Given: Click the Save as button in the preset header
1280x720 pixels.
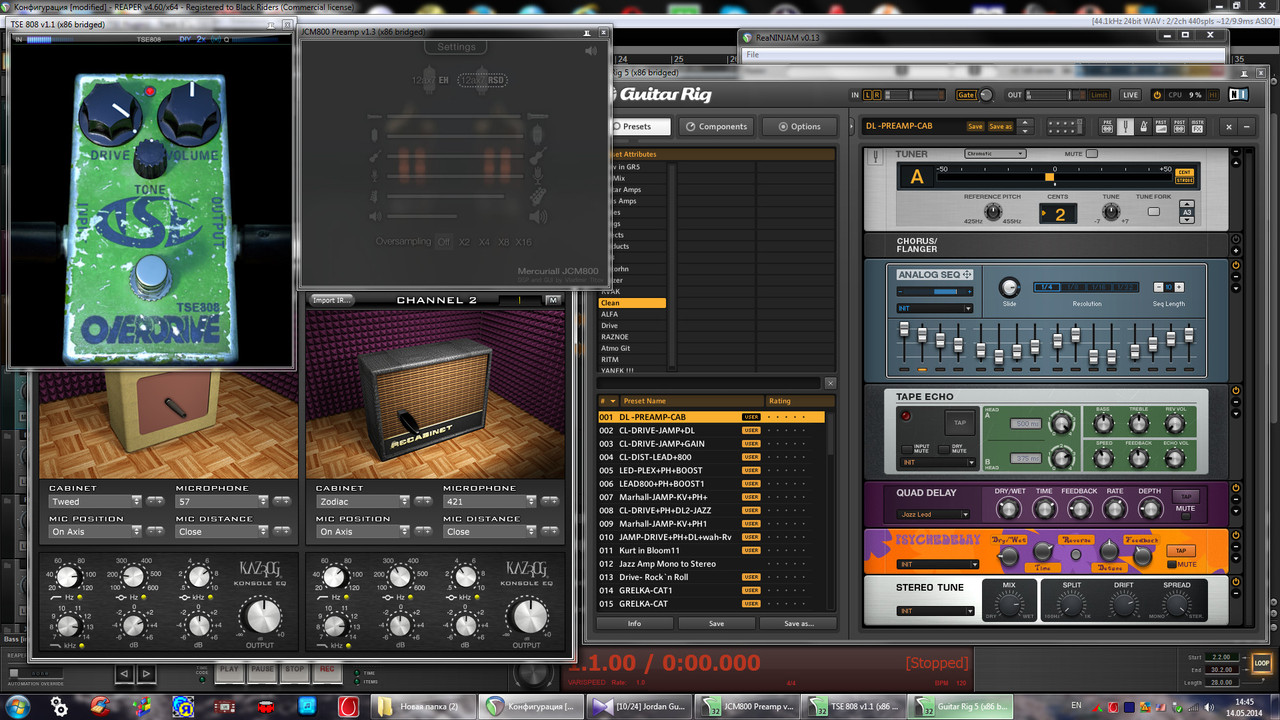Looking at the screenshot, I should tap(1001, 127).
